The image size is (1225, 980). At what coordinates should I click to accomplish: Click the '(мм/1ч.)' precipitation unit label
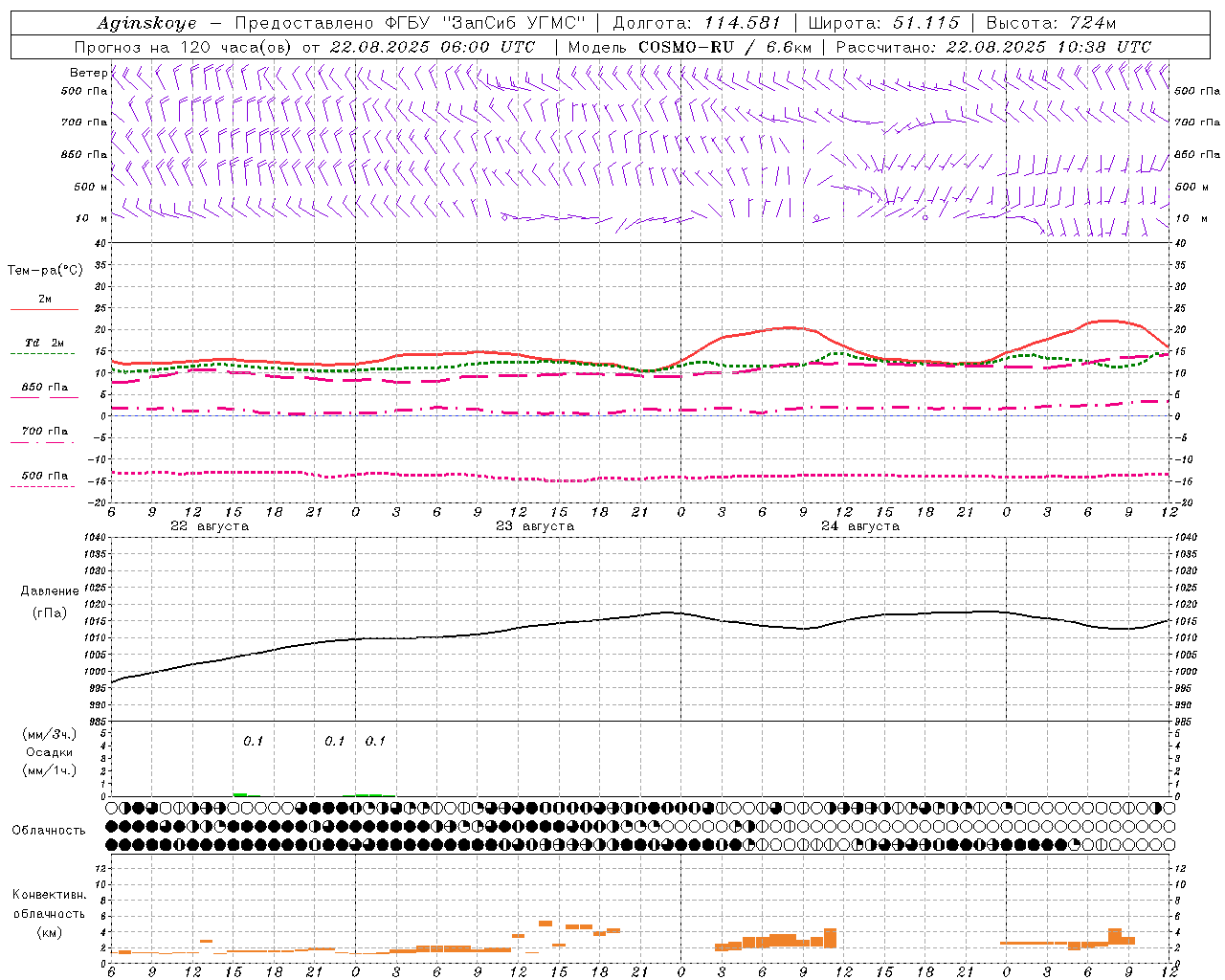pos(49,770)
